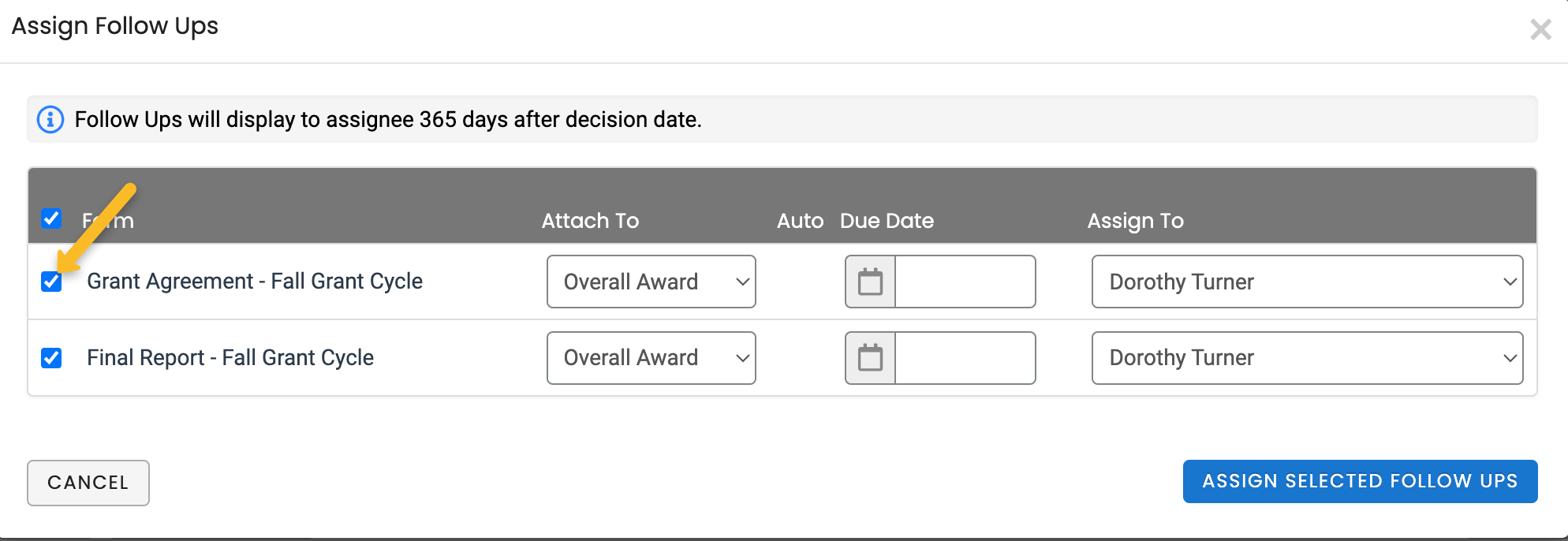
Task: Click the info icon next to Follow Ups notice
Action: 50,119
